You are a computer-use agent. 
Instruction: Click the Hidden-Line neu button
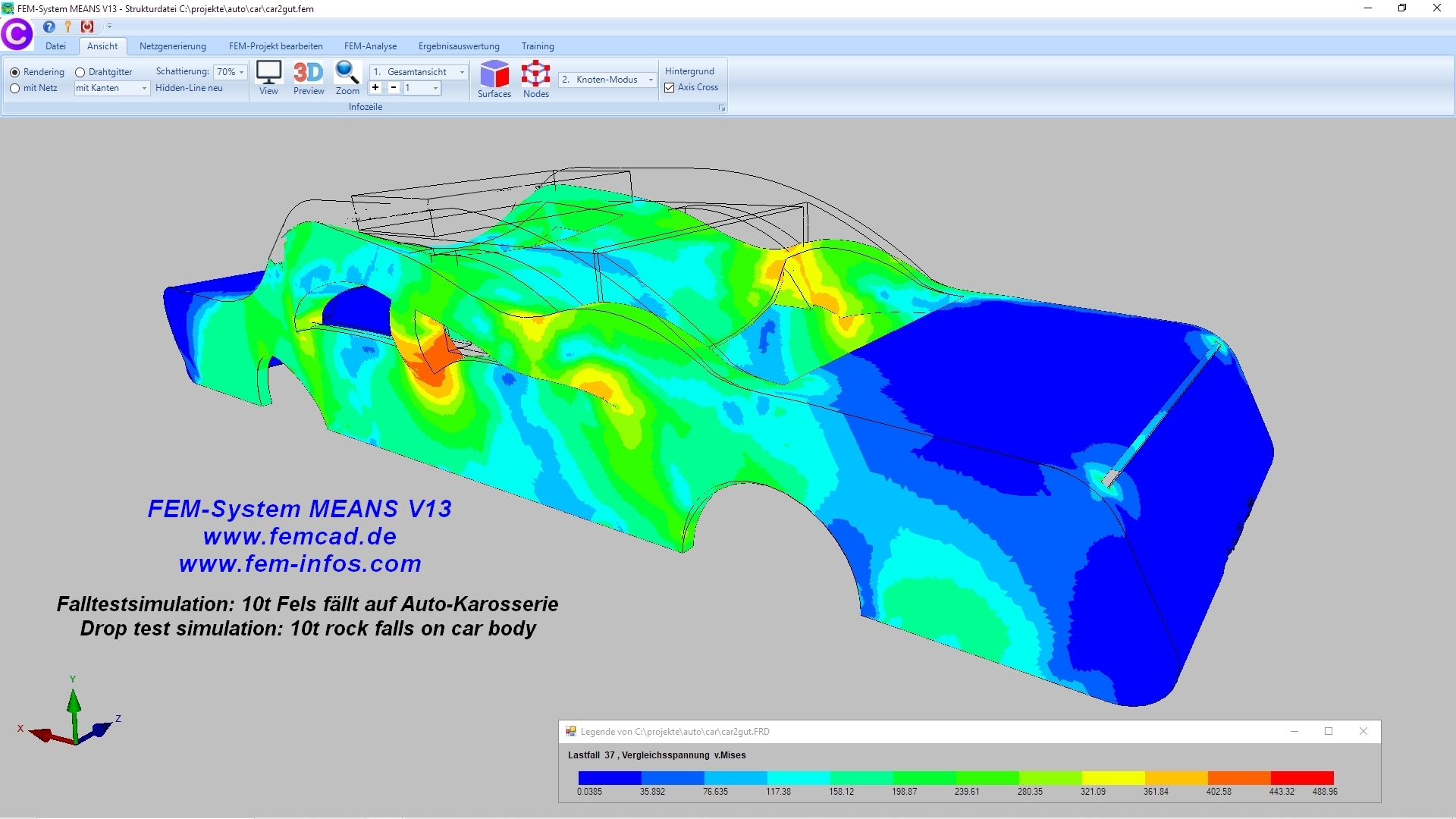click(x=189, y=88)
